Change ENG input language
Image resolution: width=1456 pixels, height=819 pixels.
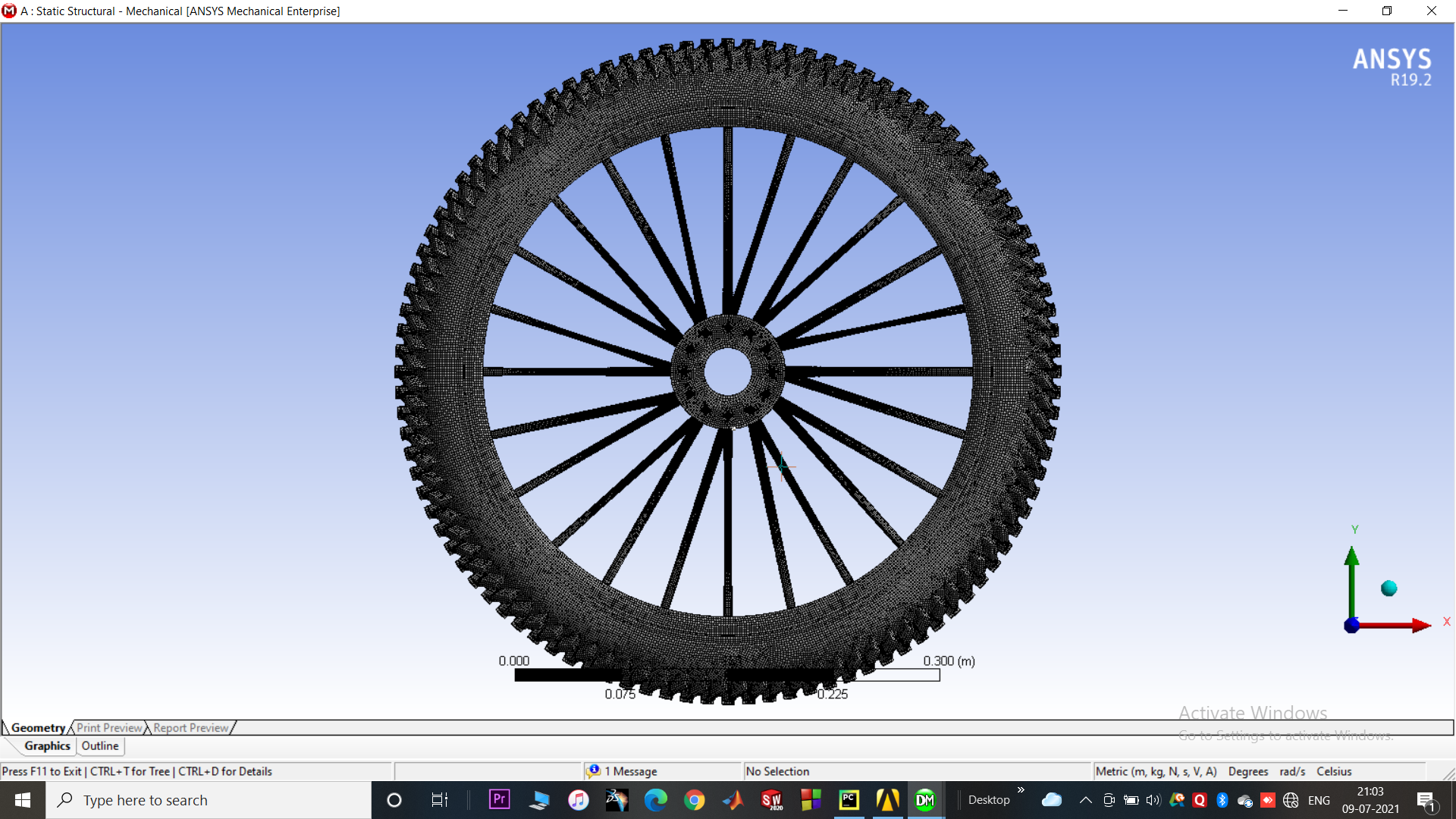point(1319,800)
